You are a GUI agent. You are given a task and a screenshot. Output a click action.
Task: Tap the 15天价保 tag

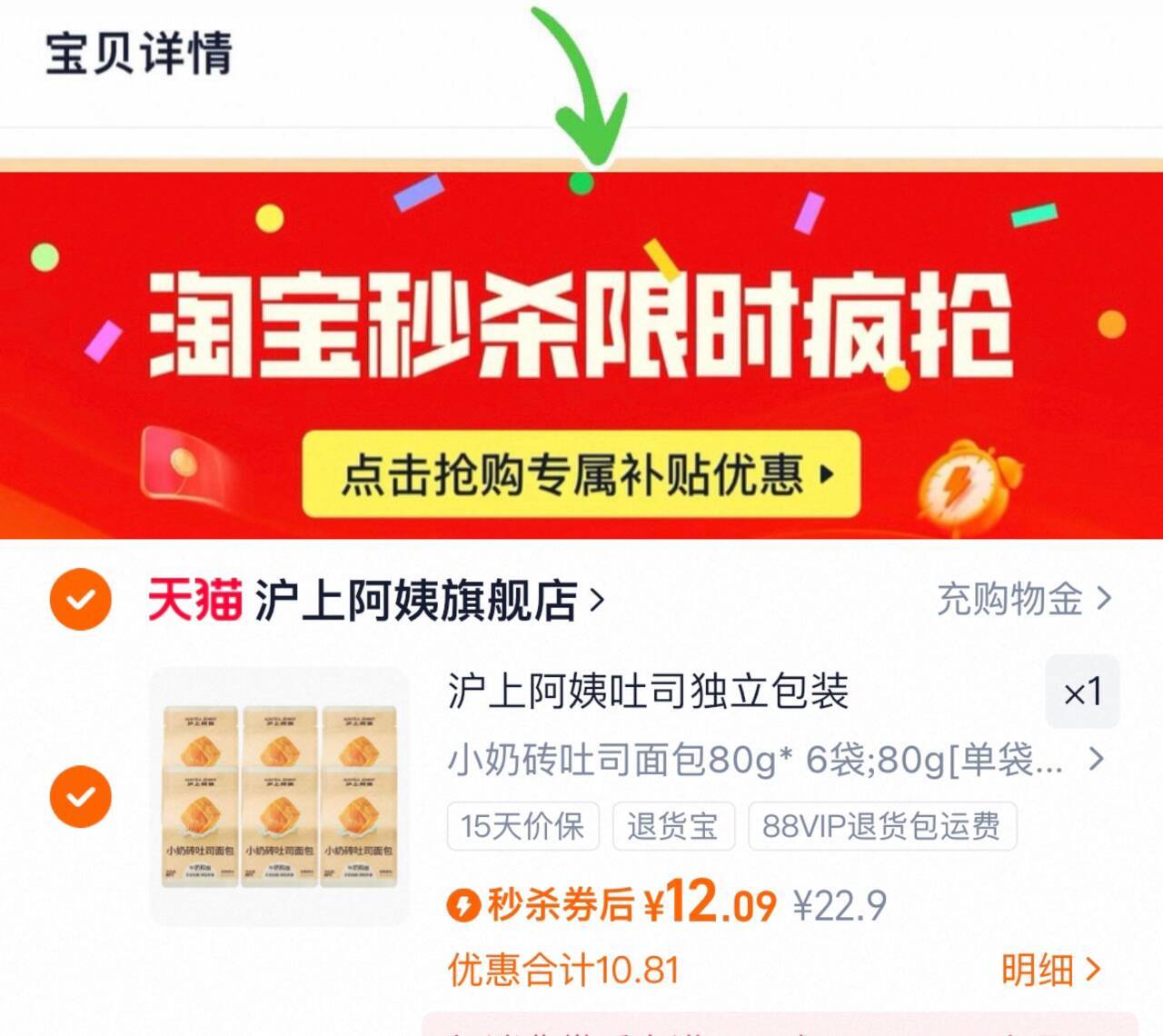pyautogui.click(x=522, y=826)
